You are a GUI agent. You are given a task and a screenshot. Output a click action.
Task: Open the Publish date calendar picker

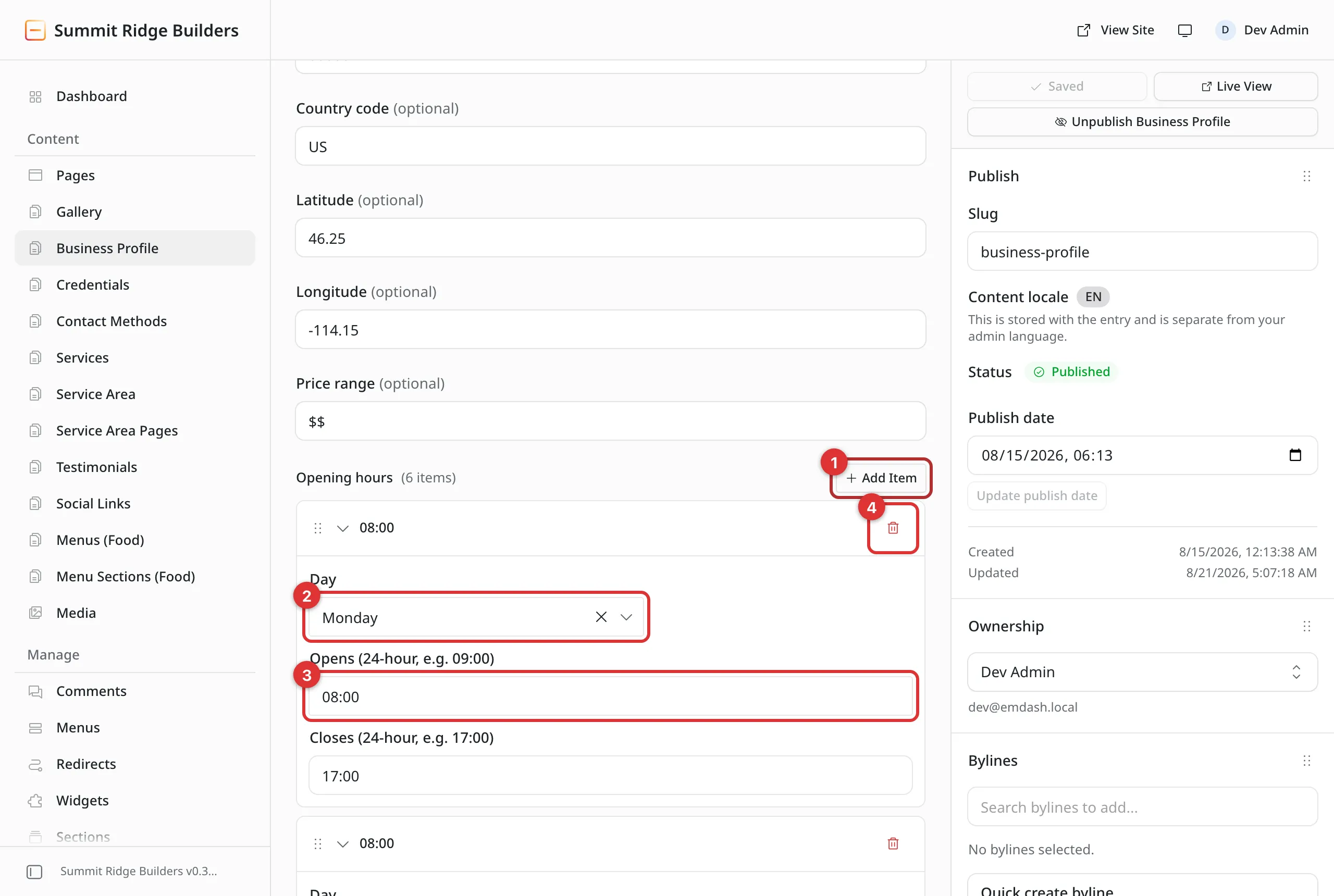point(1295,455)
